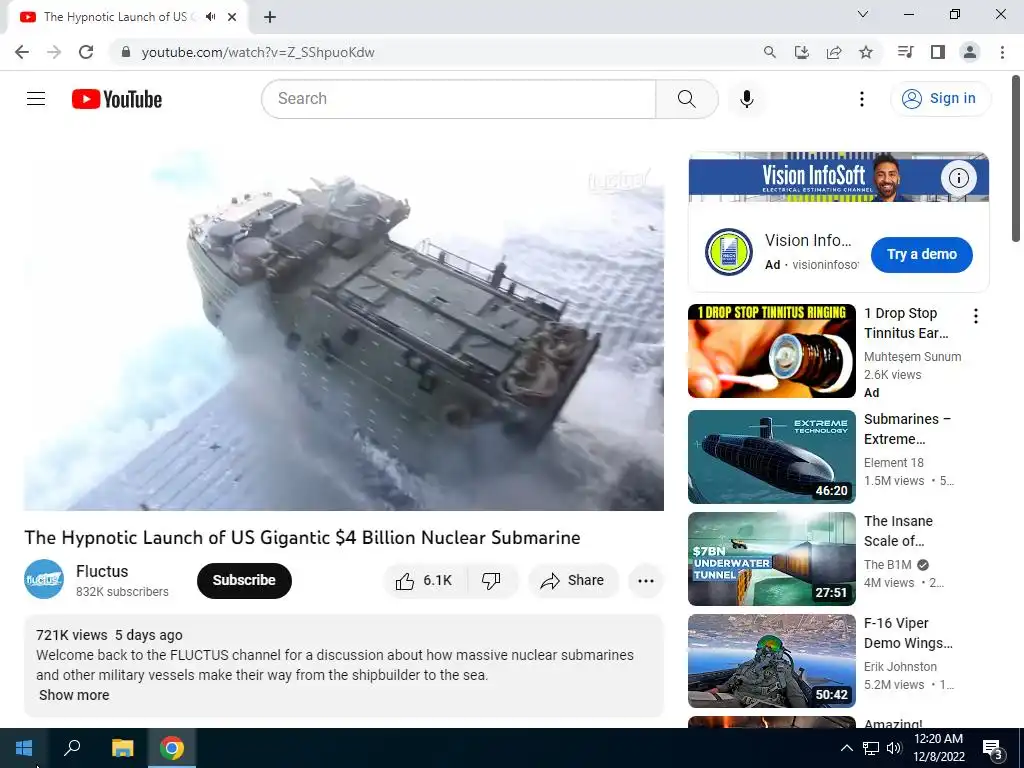
Task: Start voice search with microphone icon
Action: 747,99
